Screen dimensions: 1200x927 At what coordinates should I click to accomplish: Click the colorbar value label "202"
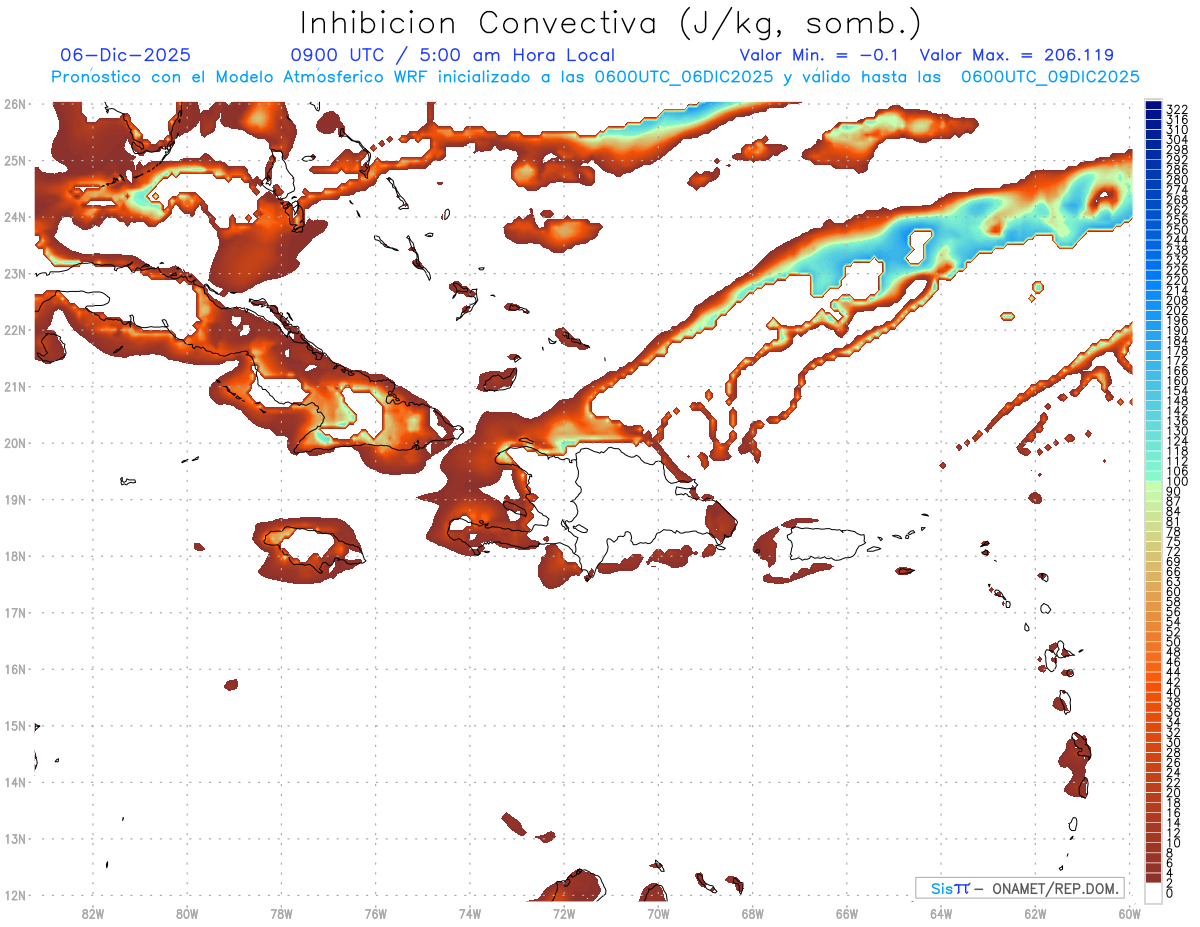(1177, 310)
